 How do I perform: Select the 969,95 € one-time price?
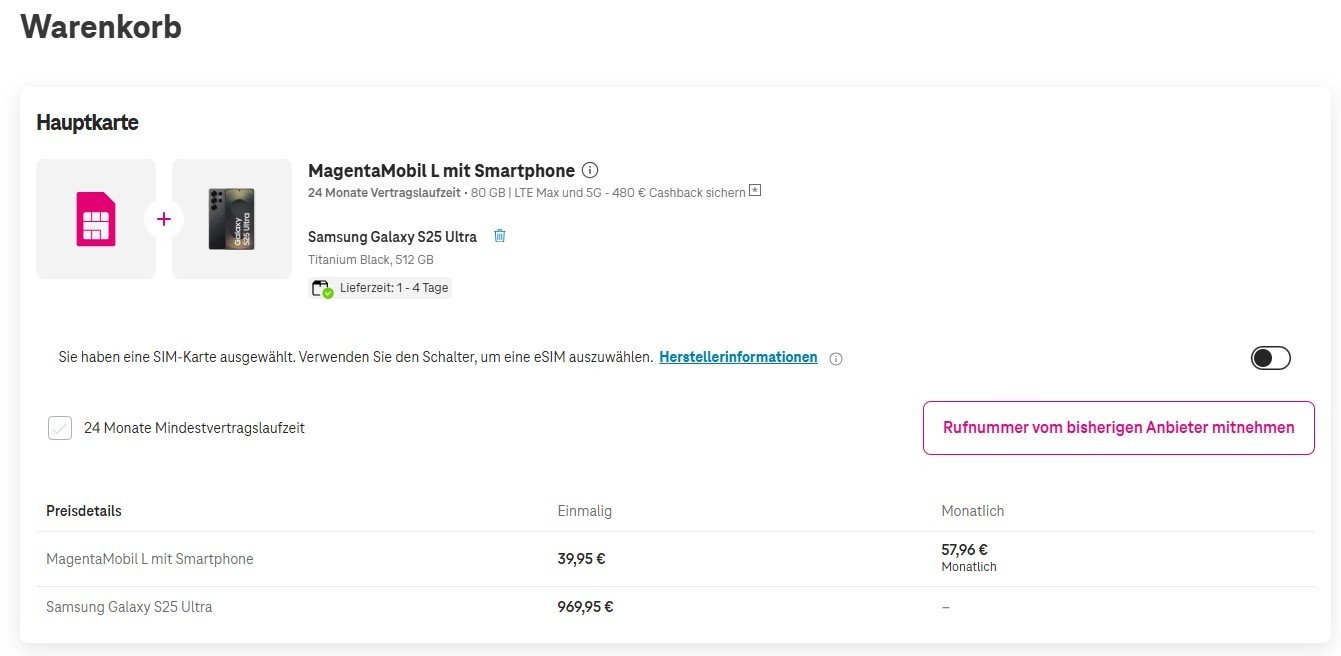[585, 607]
